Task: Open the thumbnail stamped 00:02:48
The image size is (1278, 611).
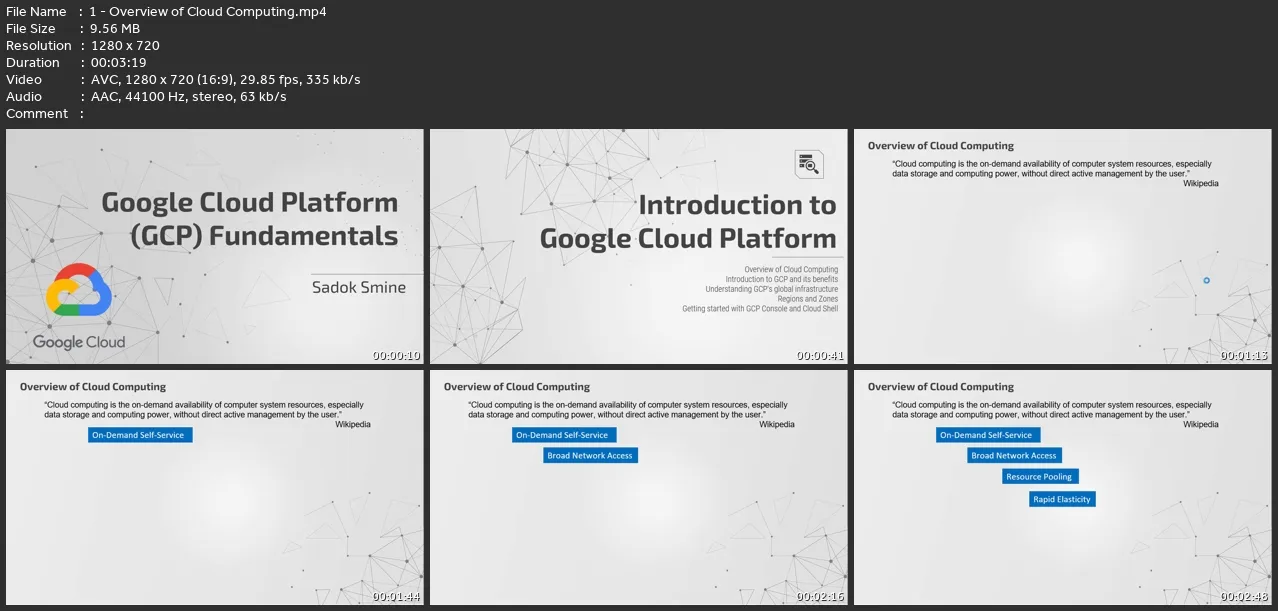Action: point(1062,487)
